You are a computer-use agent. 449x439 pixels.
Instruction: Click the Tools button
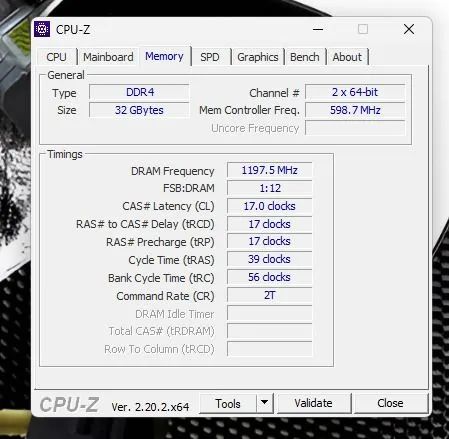[228, 403]
